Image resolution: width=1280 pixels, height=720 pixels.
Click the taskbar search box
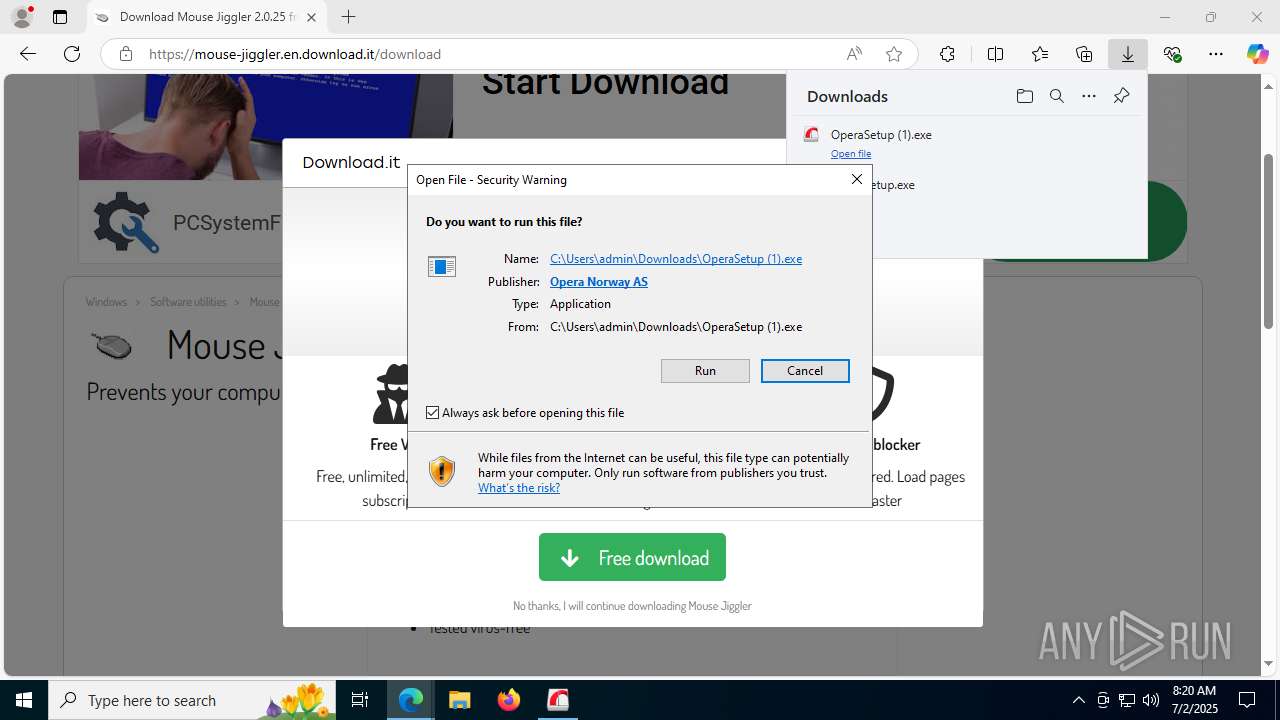192,700
